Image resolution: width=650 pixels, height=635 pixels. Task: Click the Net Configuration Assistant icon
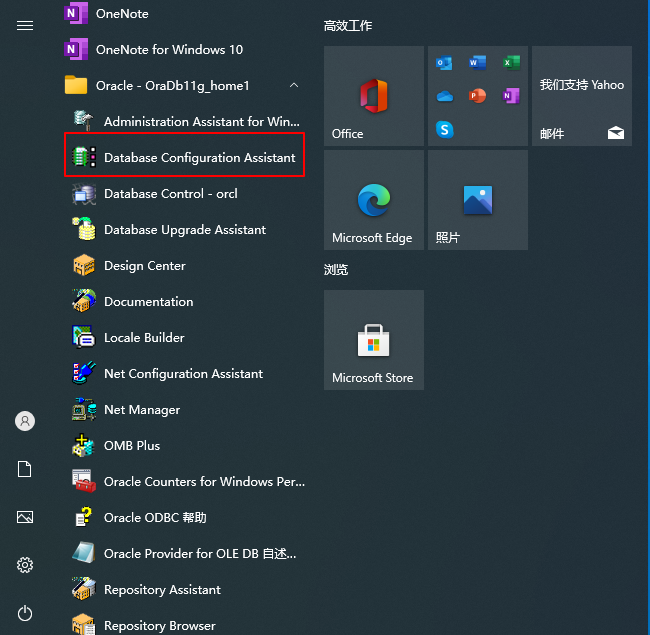coord(84,373)
